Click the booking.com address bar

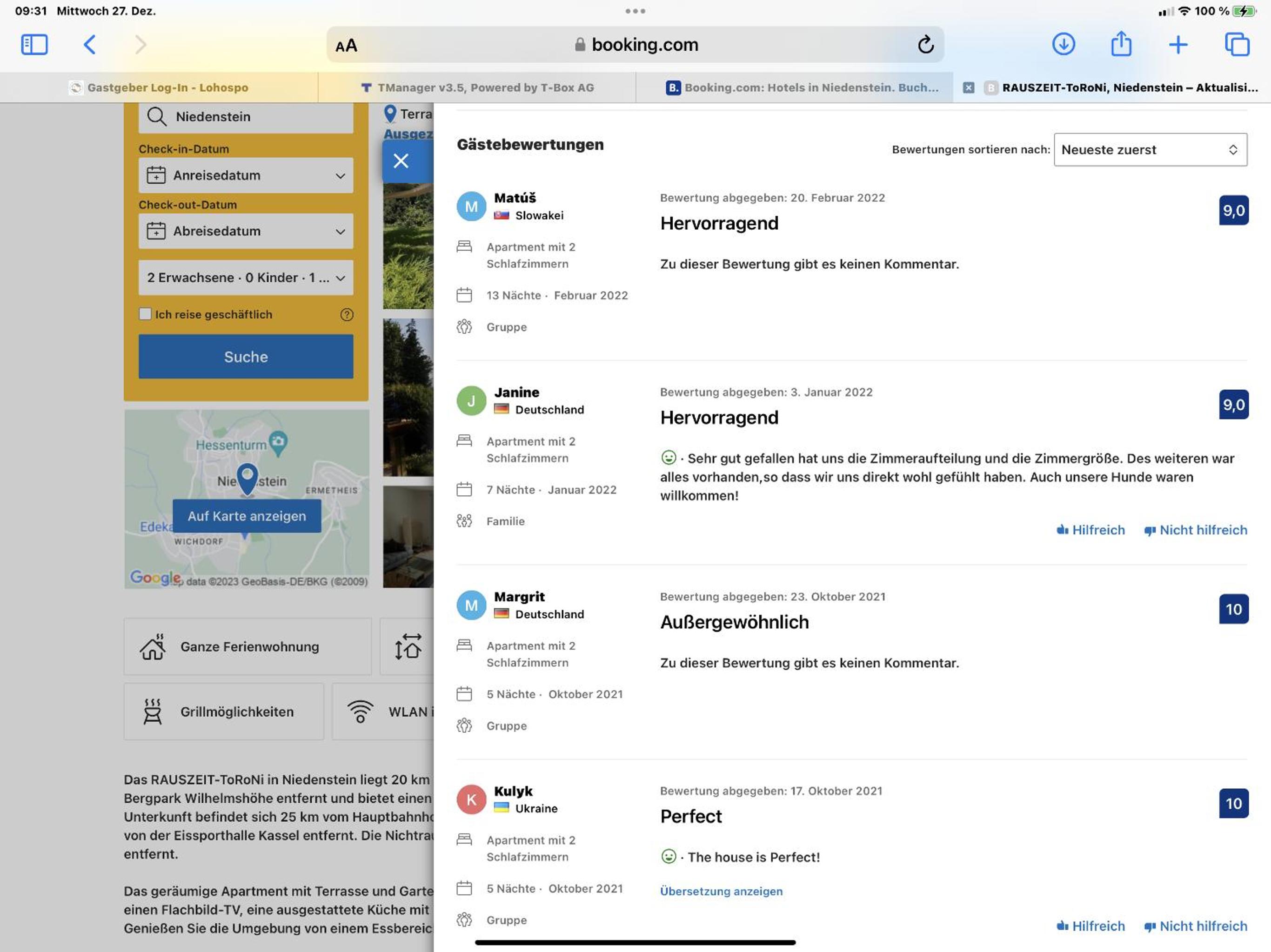click(635, 44)
